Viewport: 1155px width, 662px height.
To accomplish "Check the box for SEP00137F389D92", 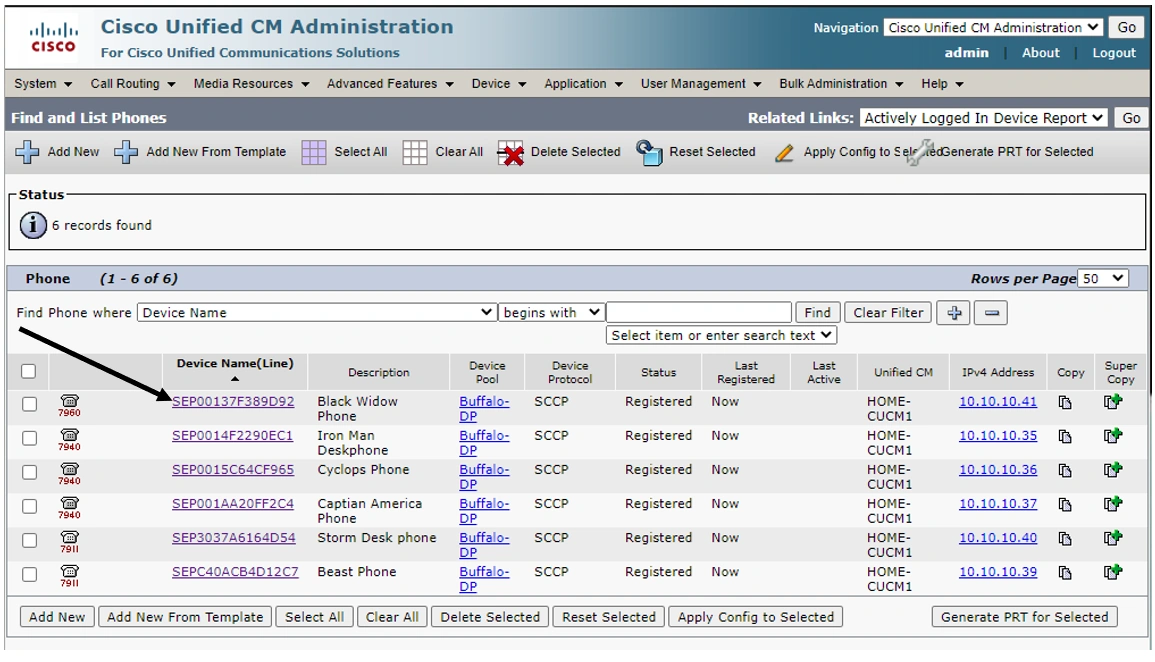I will 29,404.
